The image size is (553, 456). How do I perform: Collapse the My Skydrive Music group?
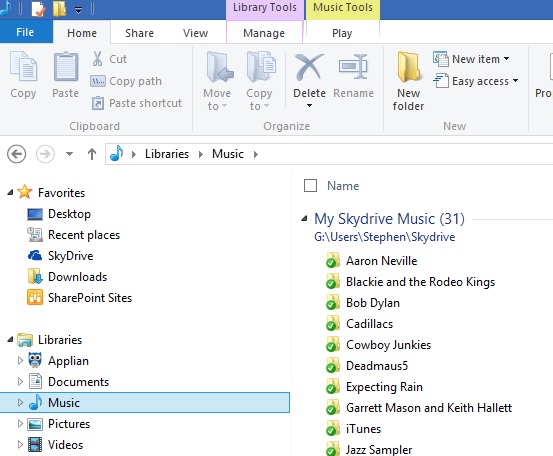[x=304, y=219]
